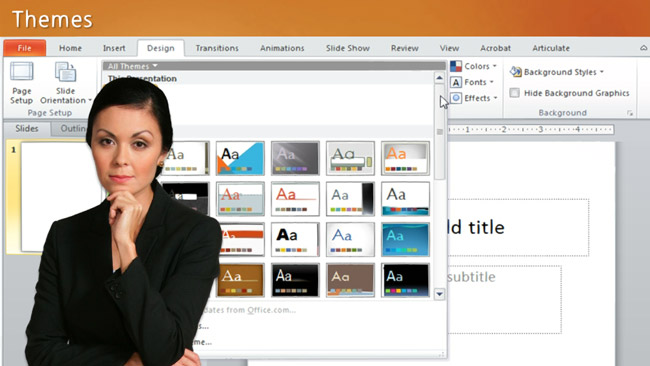Select the black theme with white Aa glow
This screenshot has height=366, width=650.
pyautogui.click(x=295, y=280)
